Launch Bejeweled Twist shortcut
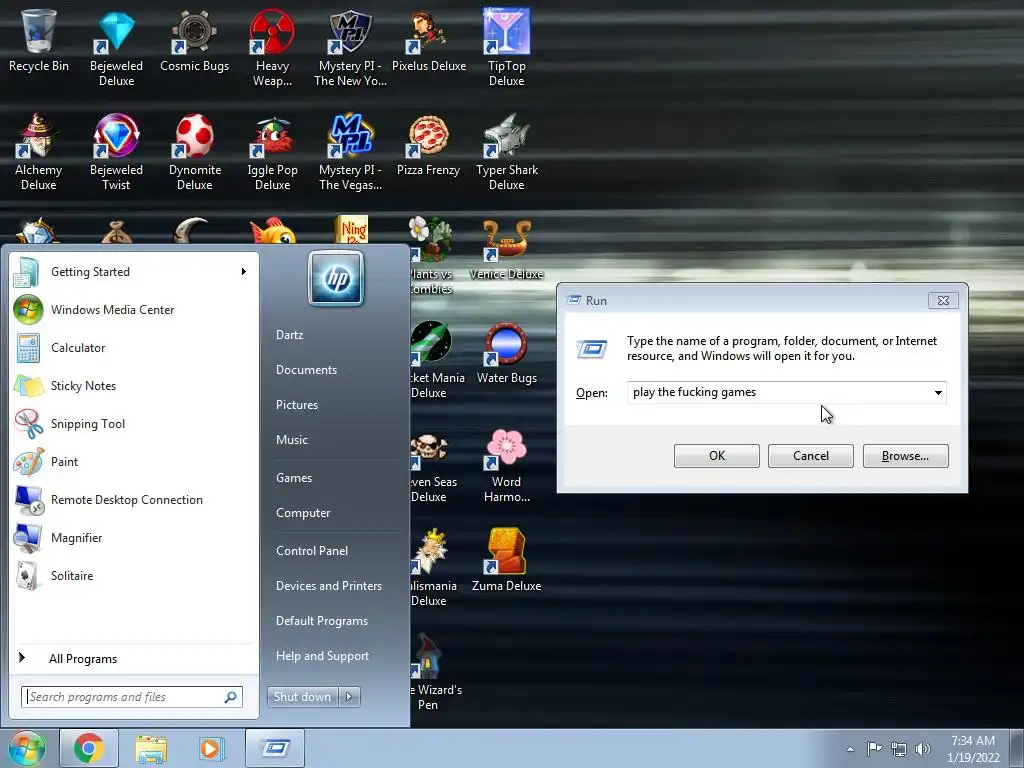 (x=116, y=152)
